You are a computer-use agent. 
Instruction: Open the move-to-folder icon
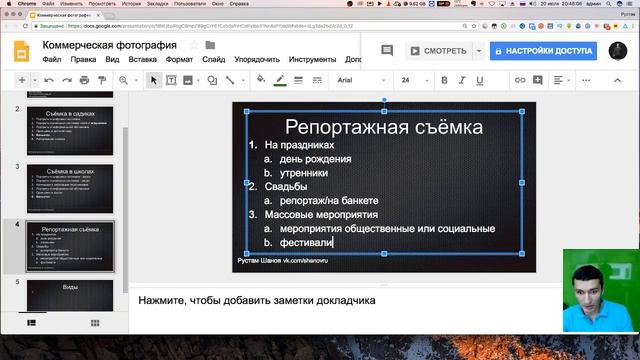click(210, 45)
